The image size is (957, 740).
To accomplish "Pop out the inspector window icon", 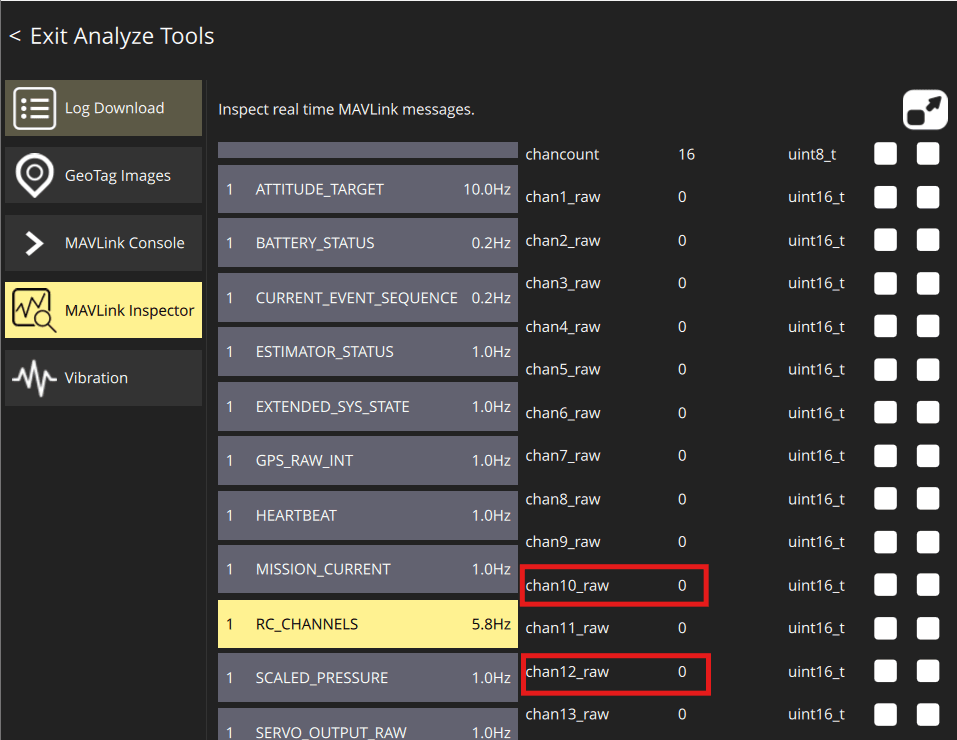I will [x=925, y=110].
